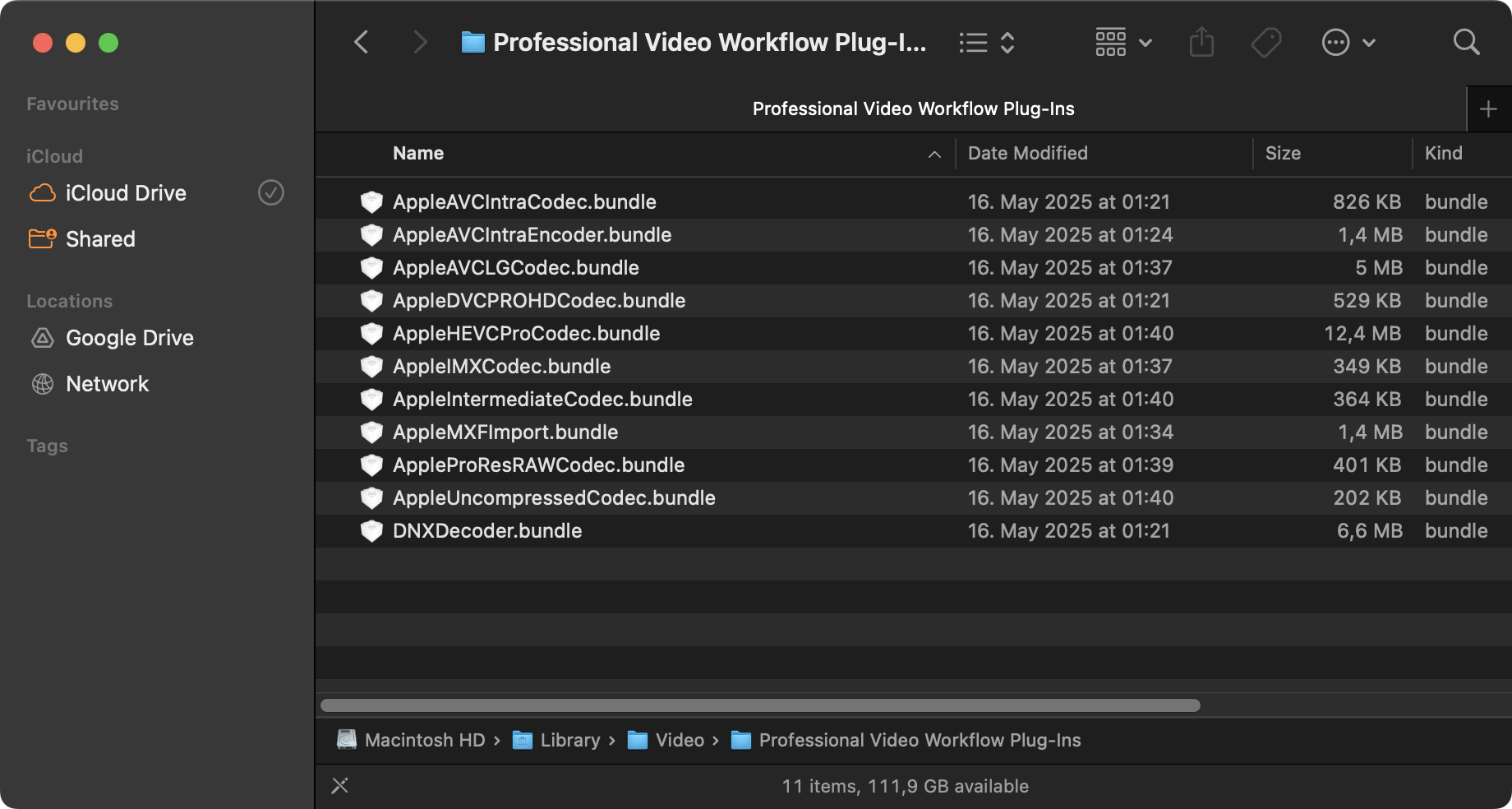1512x809 pixels.
Task: Select the DNXDecoder.bundle file name
Action: 487,530
